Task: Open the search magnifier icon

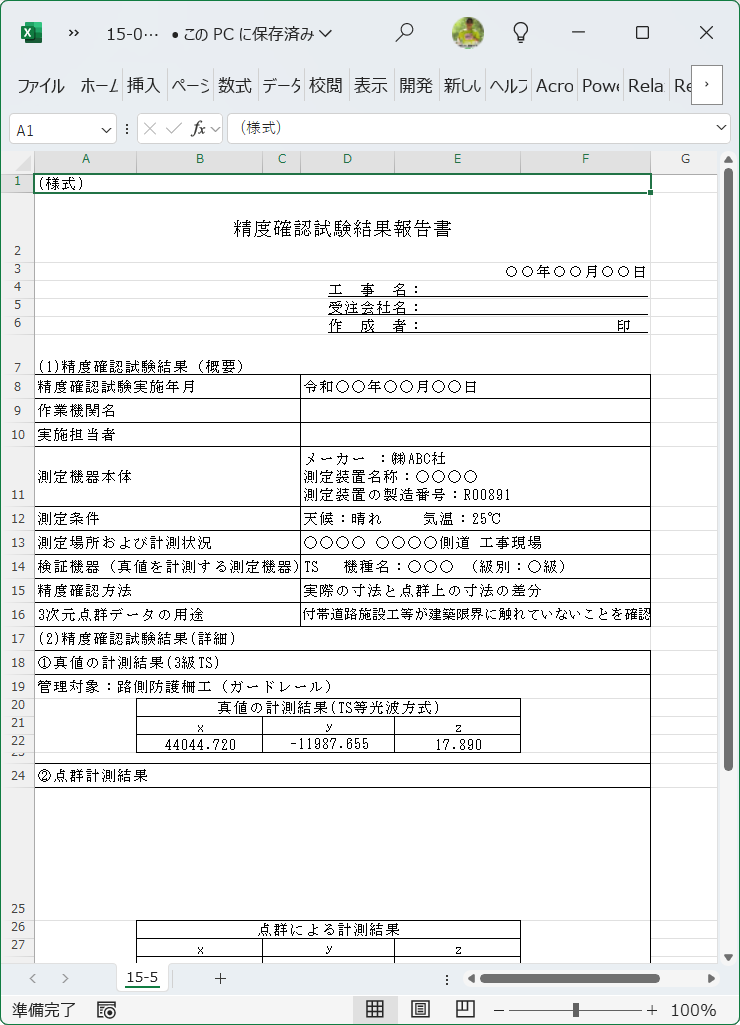Action: tap(405, 33)
